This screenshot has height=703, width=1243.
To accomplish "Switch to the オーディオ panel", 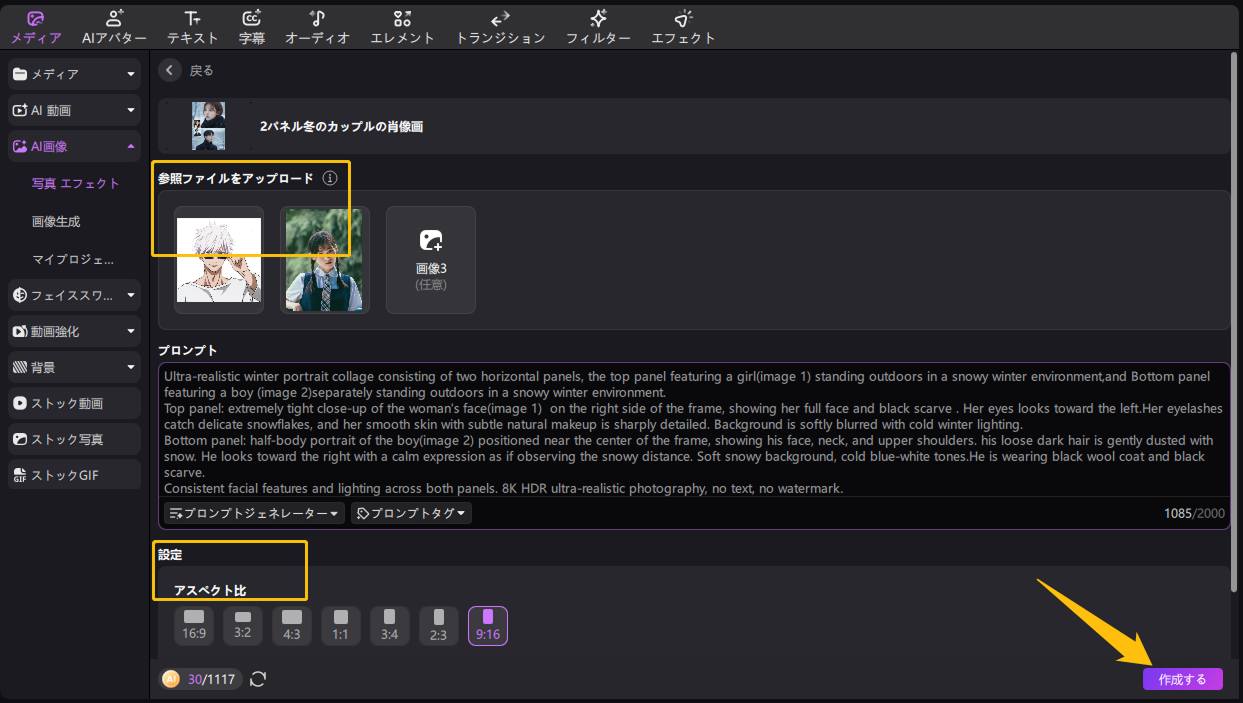I will 317,27.
